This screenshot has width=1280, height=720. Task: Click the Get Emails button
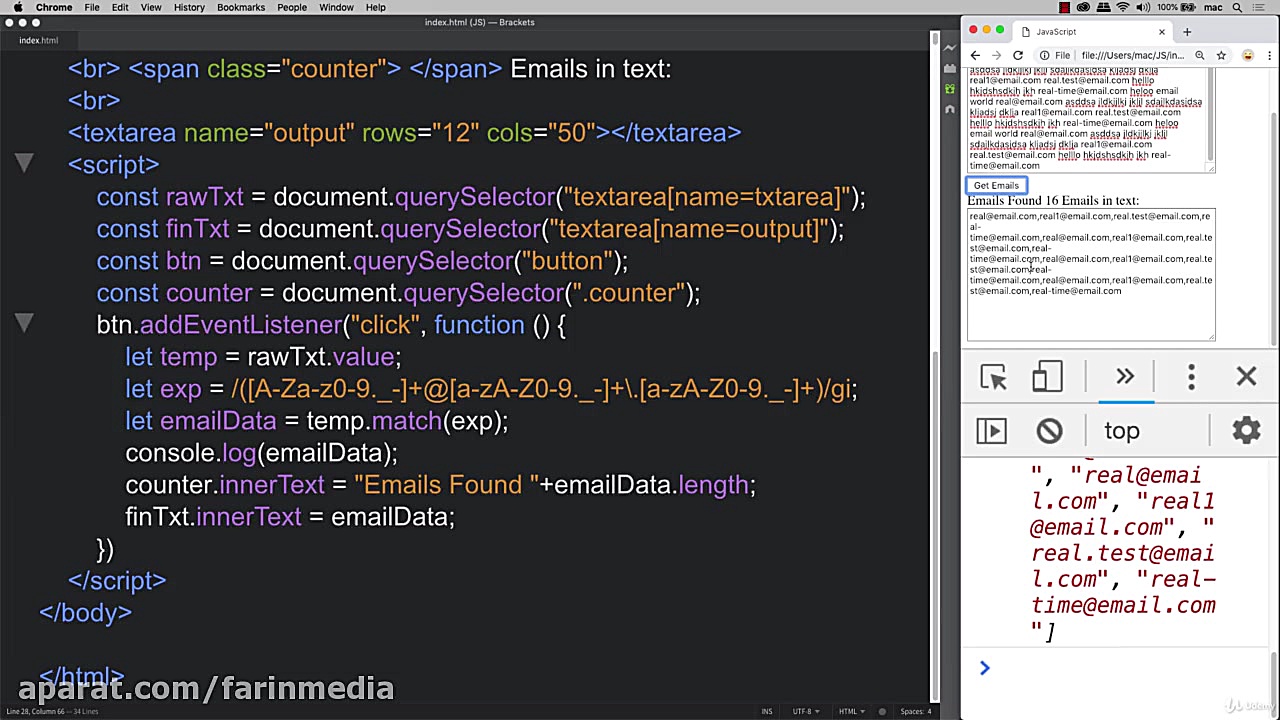(996, 185)
